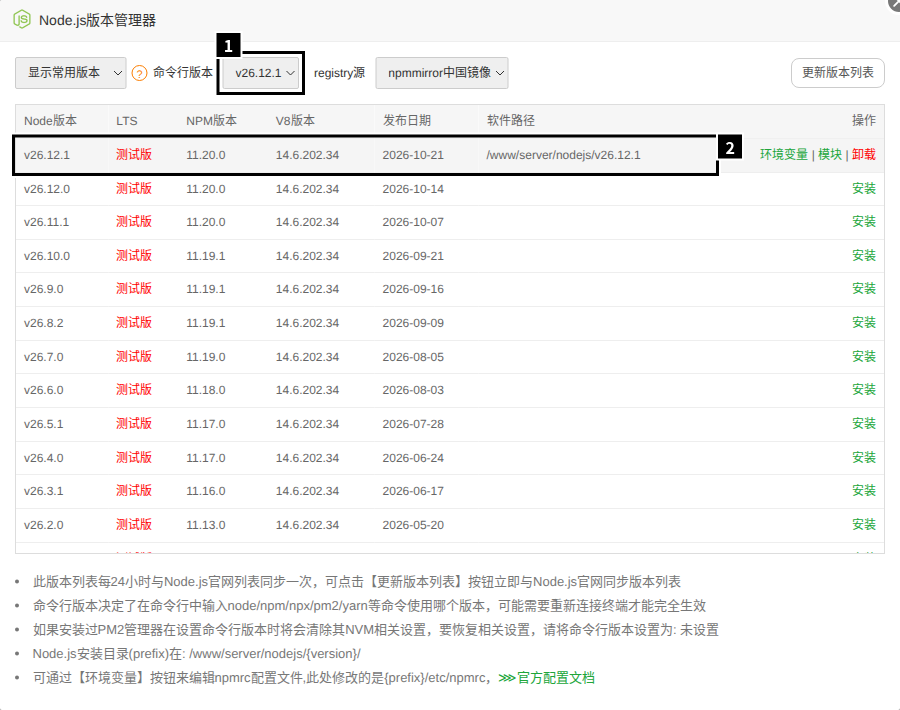
Task: Click the 软件路径 column header
Action: tap(511, 121)
